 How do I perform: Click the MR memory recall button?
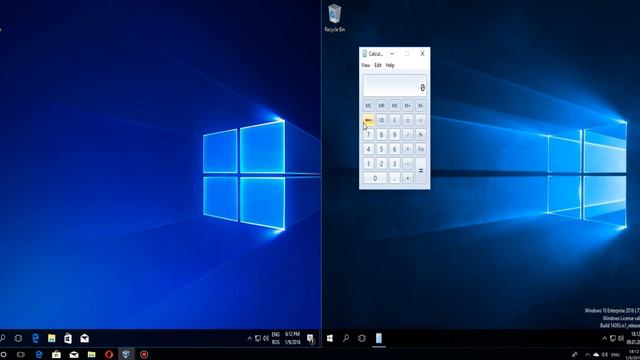point(381,106)
